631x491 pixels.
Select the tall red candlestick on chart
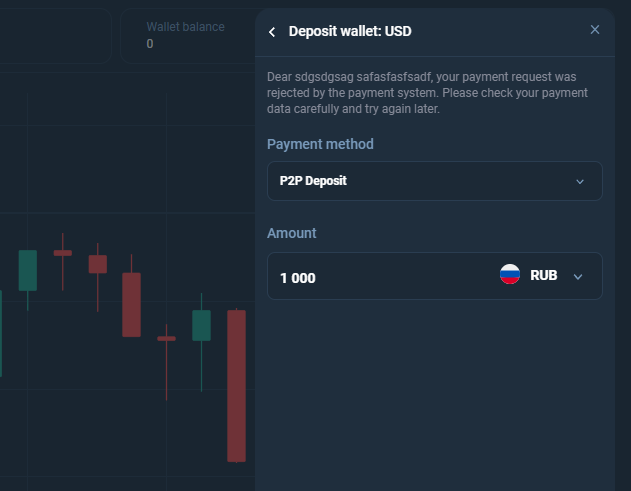pos(236,386)
